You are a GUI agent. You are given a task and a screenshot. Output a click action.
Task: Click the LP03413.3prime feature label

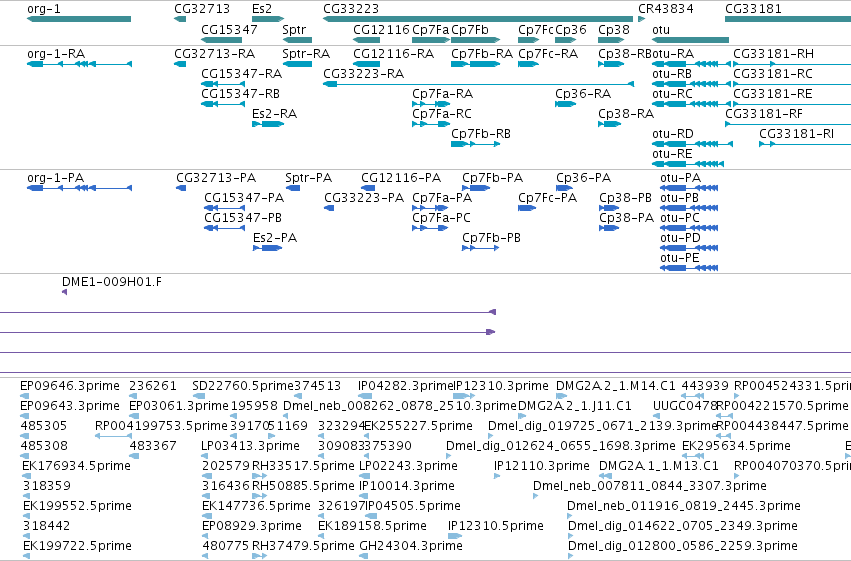click(250, 447)
